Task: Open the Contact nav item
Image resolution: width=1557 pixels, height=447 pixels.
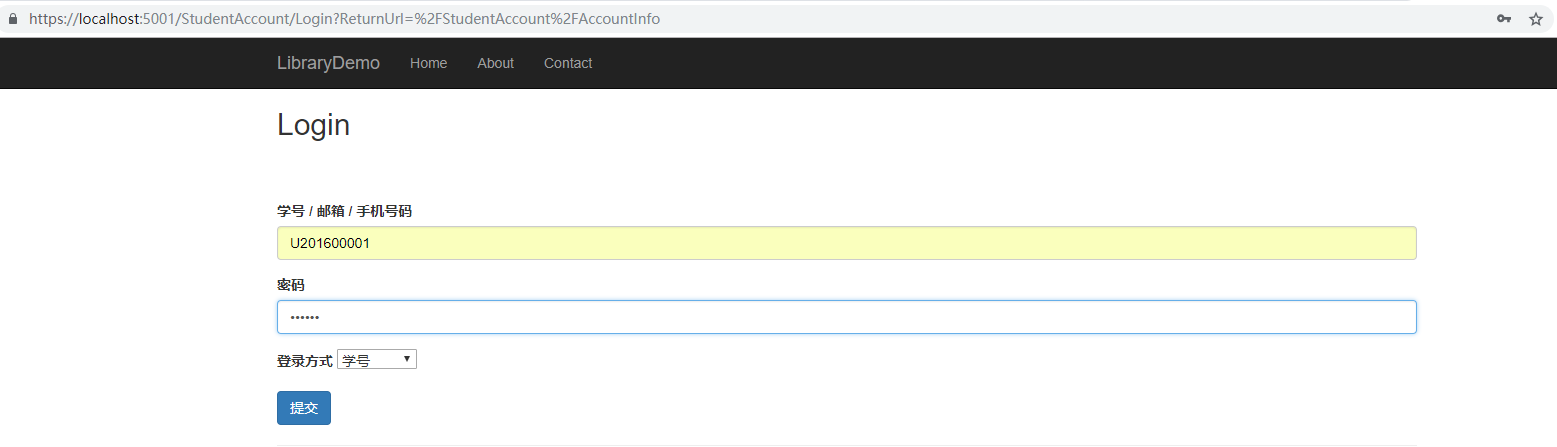Action: coord(568,63)
